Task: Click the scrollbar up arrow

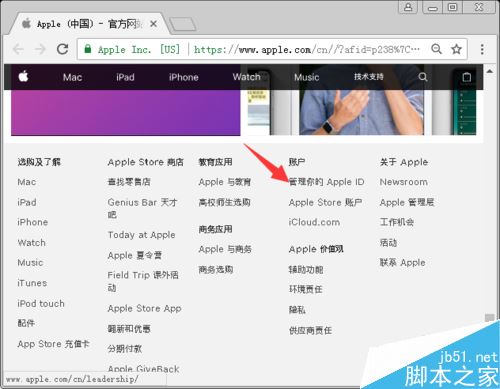Action: pyautogui.click(x=489, y=71)
